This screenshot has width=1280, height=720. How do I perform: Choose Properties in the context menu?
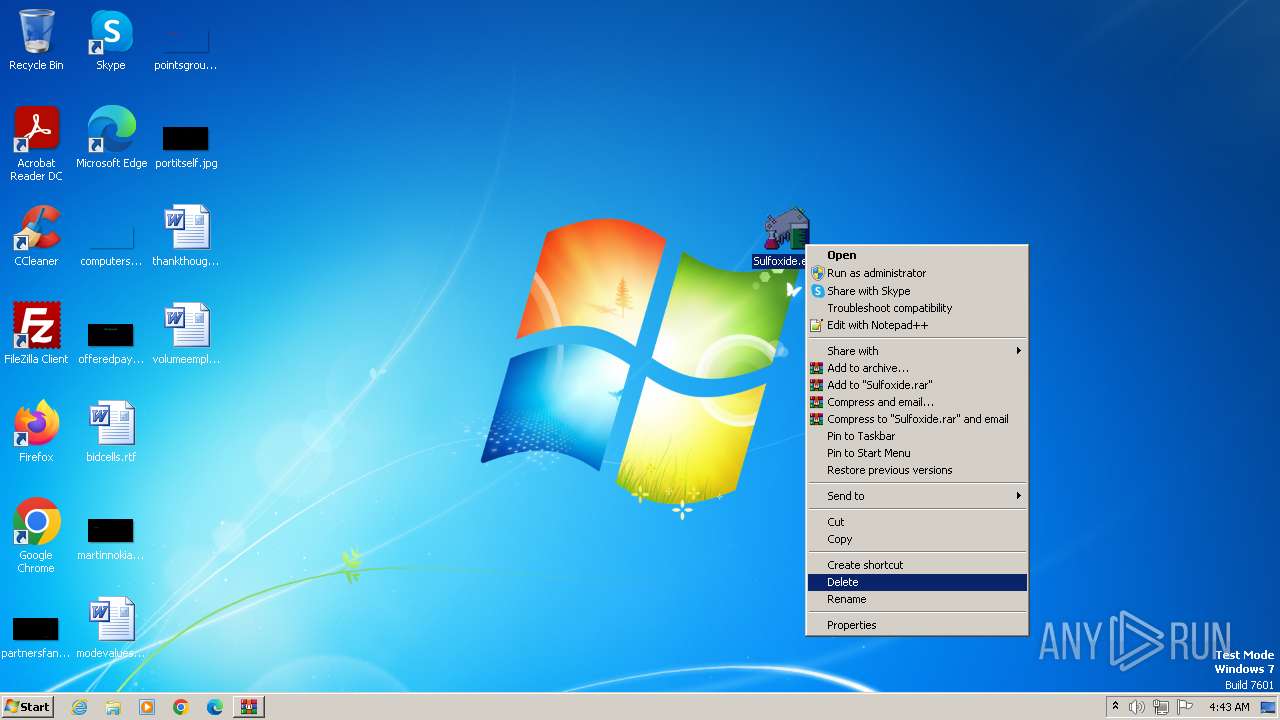[917, 625]
